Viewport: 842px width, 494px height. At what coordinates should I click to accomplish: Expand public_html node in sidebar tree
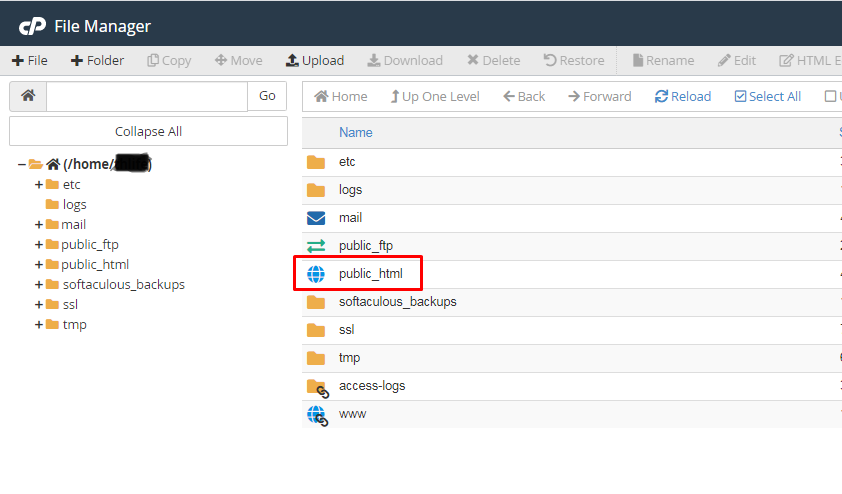(39, 264)
